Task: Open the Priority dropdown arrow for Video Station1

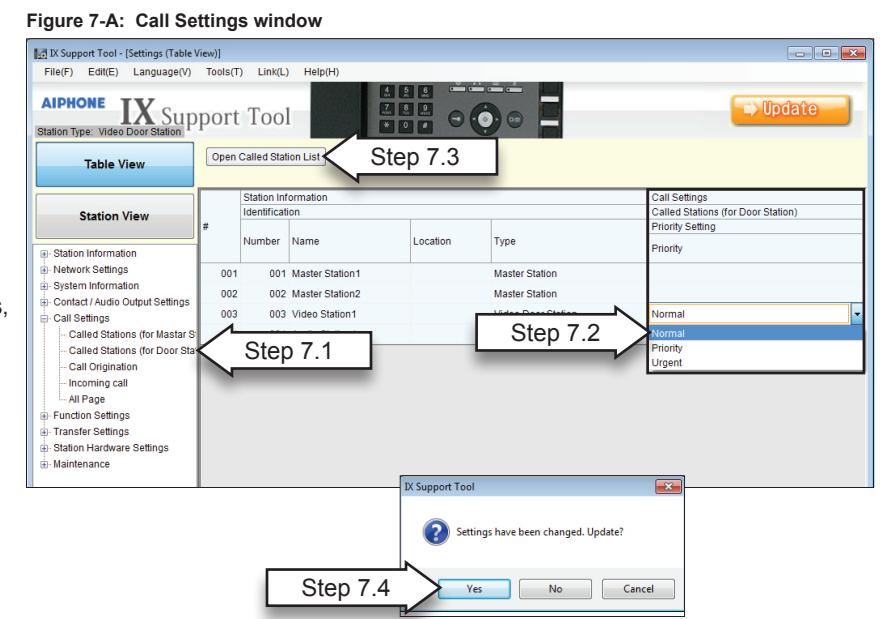Action: tap(857, 314)
